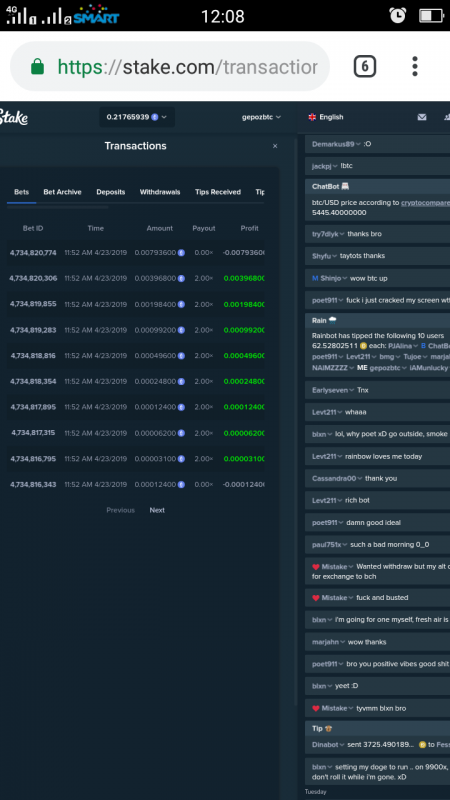This screenshot has height=800, width=450.
Task: Click coin icon in bet 4,734,820,306 row
Action: point(181,279)
